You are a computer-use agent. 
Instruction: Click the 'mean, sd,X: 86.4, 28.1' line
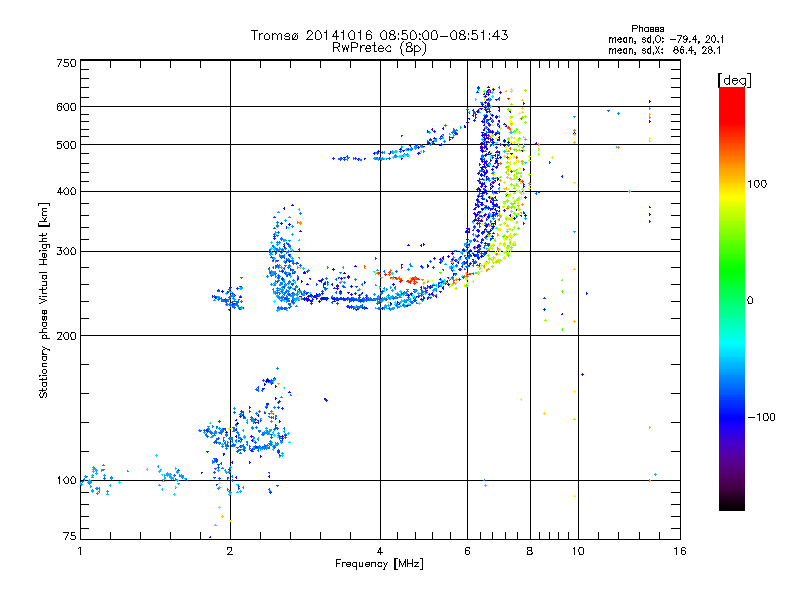click(664, 50)
